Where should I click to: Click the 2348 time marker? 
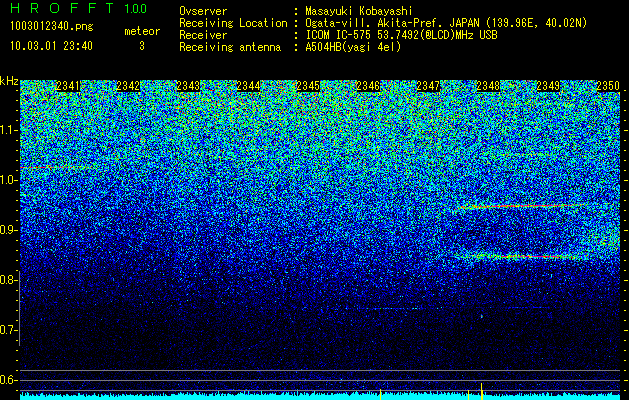pyautogui.click(x=488, y=86)
